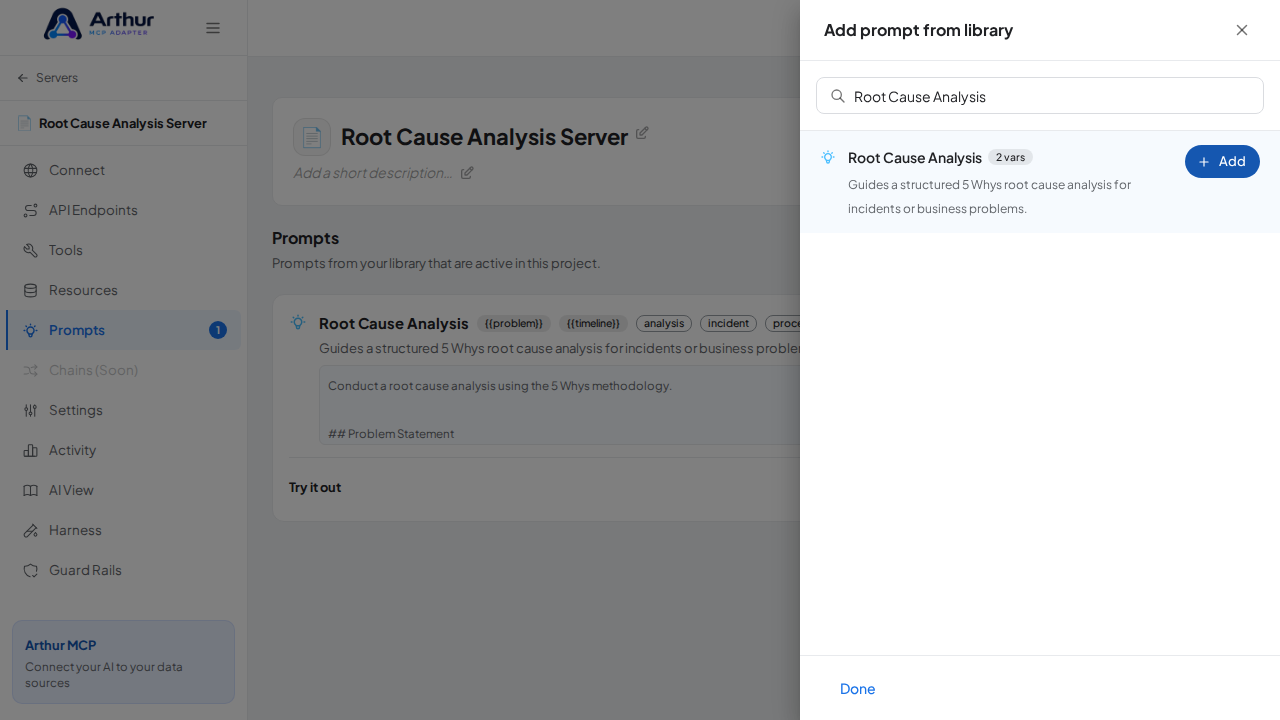The image size is (1280, 720).
Task: Open Tools section
Action: [x=123, y=250]
